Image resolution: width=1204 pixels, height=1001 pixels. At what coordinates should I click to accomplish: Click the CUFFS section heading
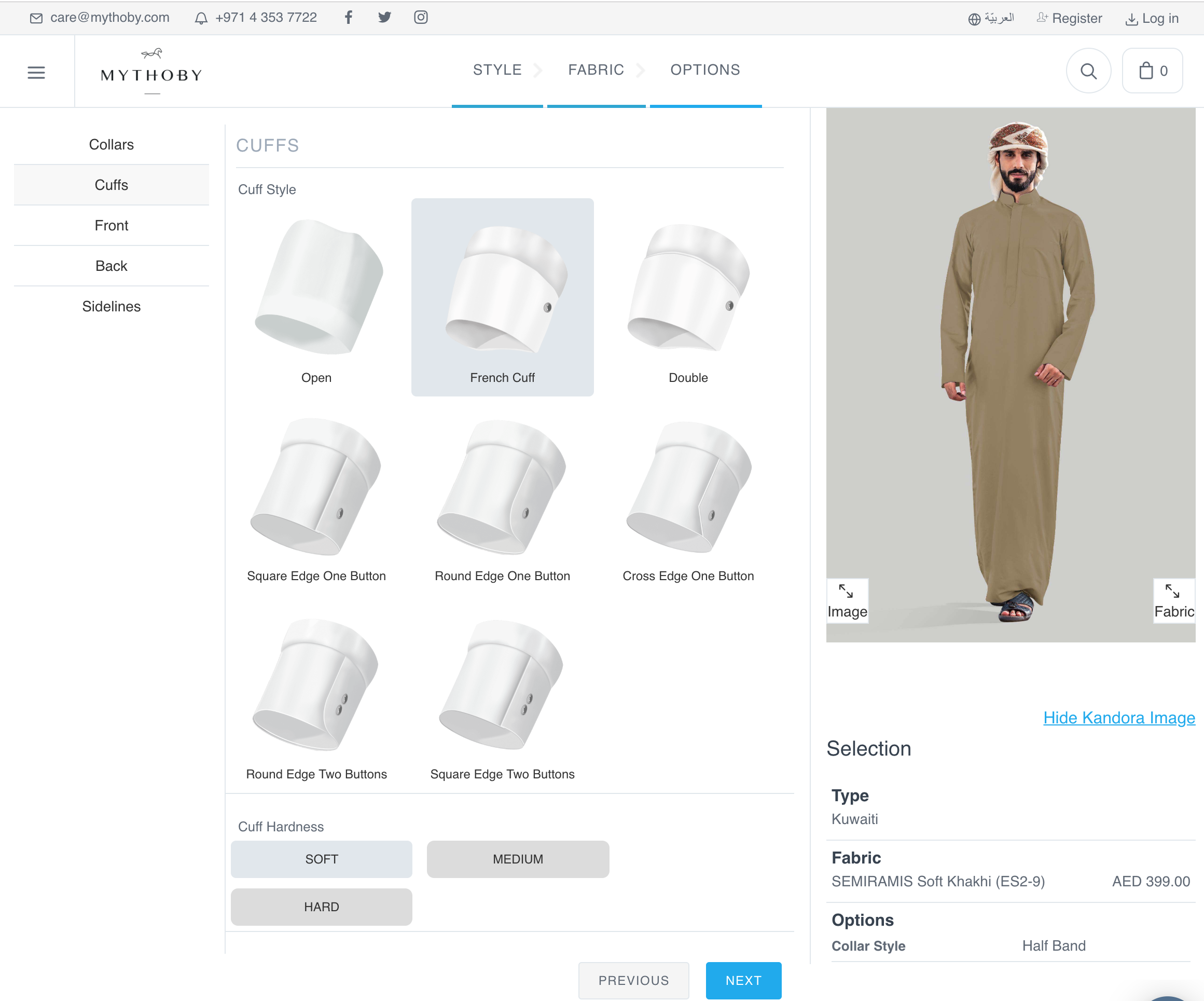pyautogui.click(x=268, y=146)
